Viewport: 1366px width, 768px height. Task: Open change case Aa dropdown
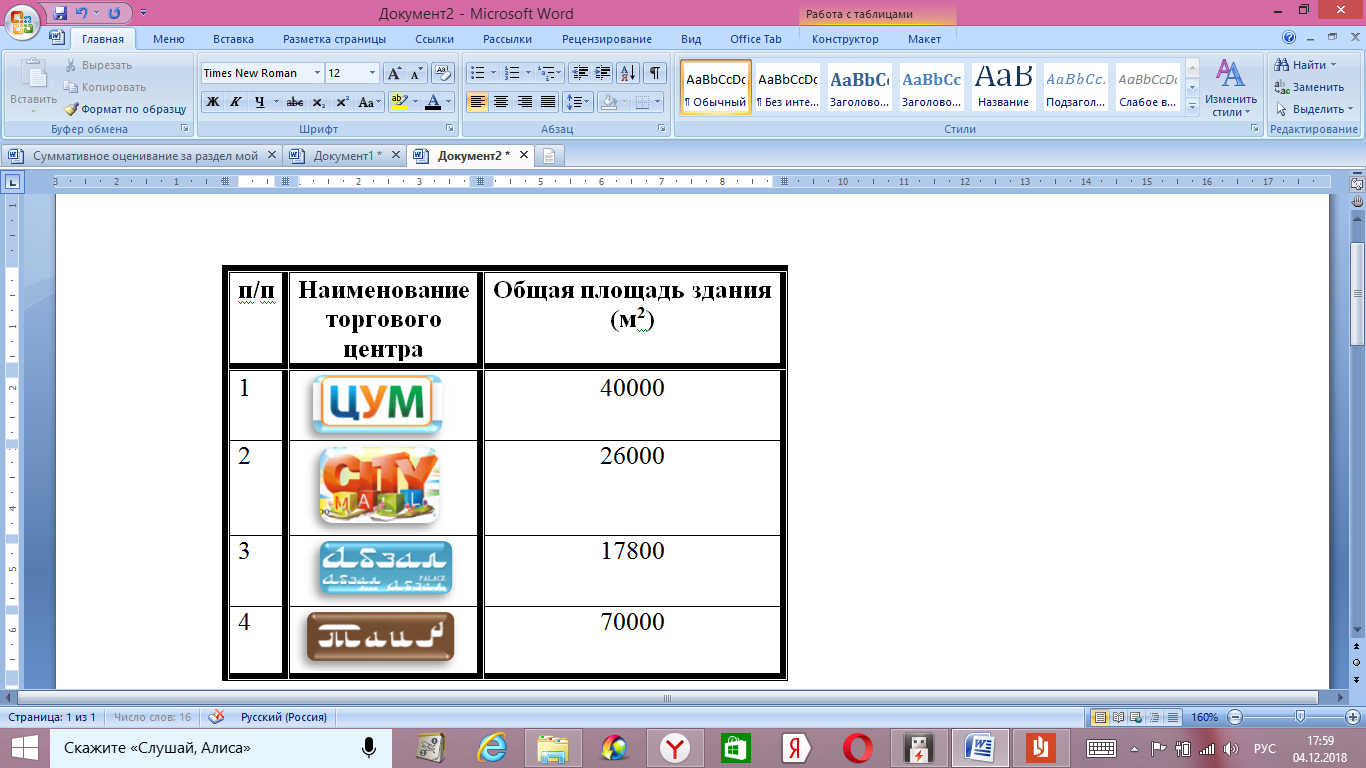(x=369, y=102)
